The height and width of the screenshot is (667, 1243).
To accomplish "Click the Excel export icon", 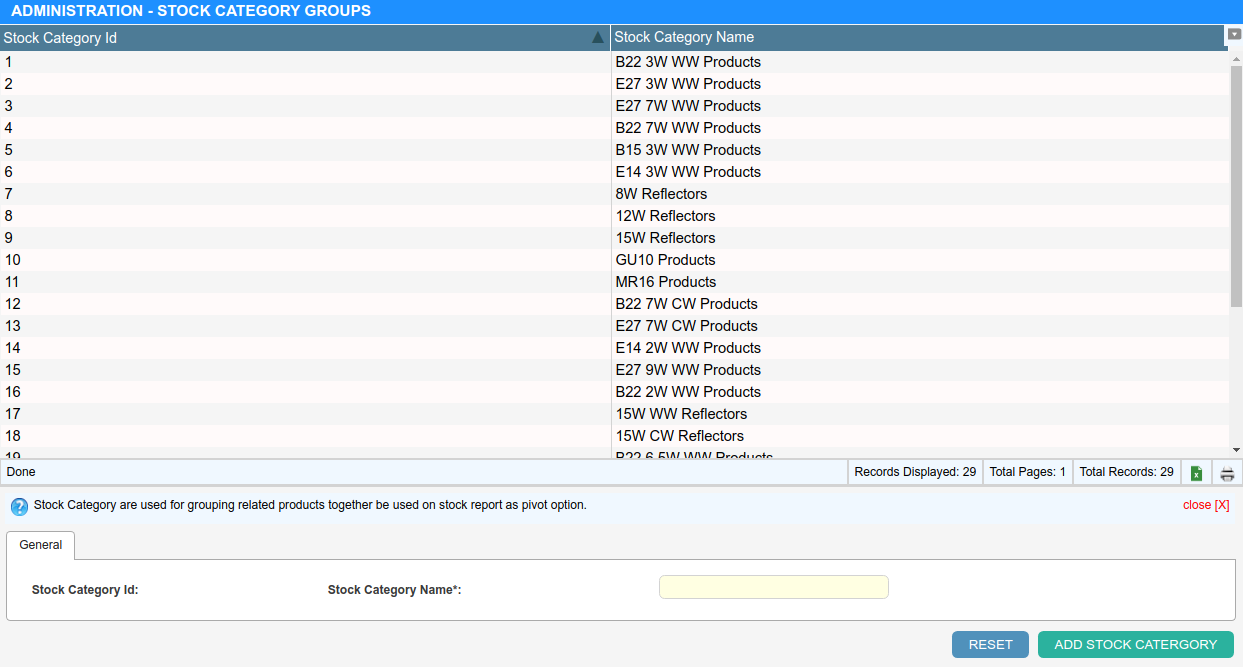I will coord(1196,473).
